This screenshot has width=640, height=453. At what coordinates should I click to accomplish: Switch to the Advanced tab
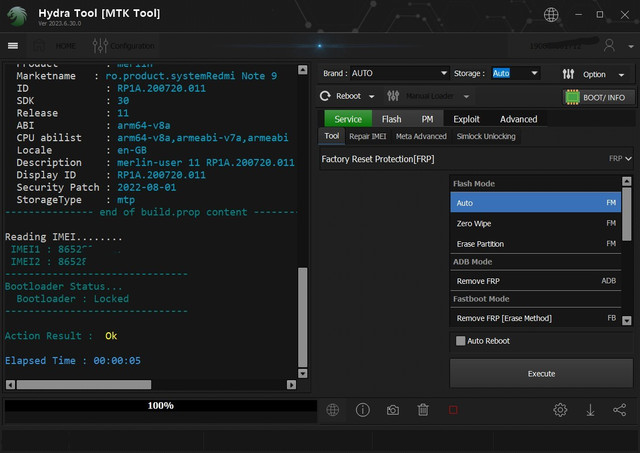click(x=518, y=119)
